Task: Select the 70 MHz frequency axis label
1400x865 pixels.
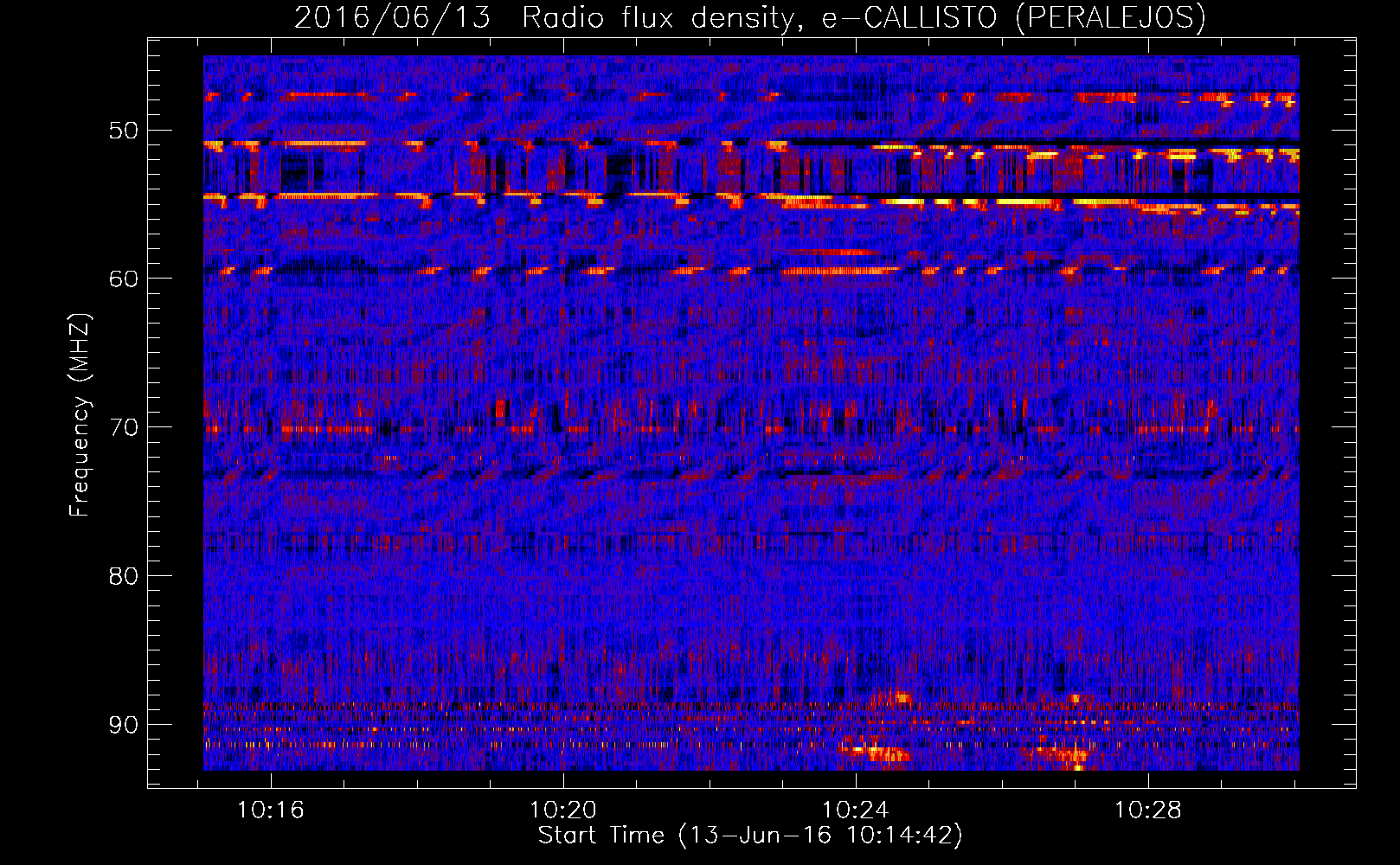Action: 123,427
